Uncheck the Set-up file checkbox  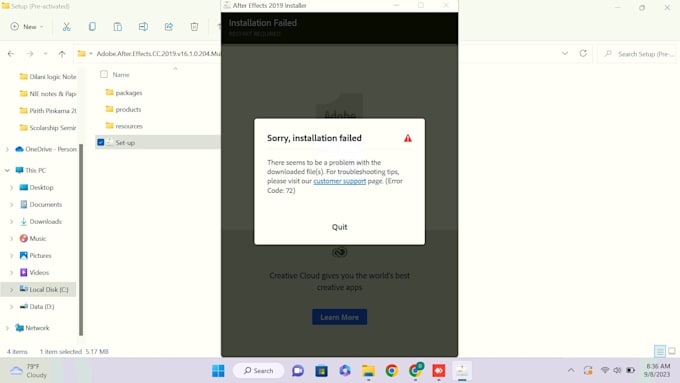(101, 142)
